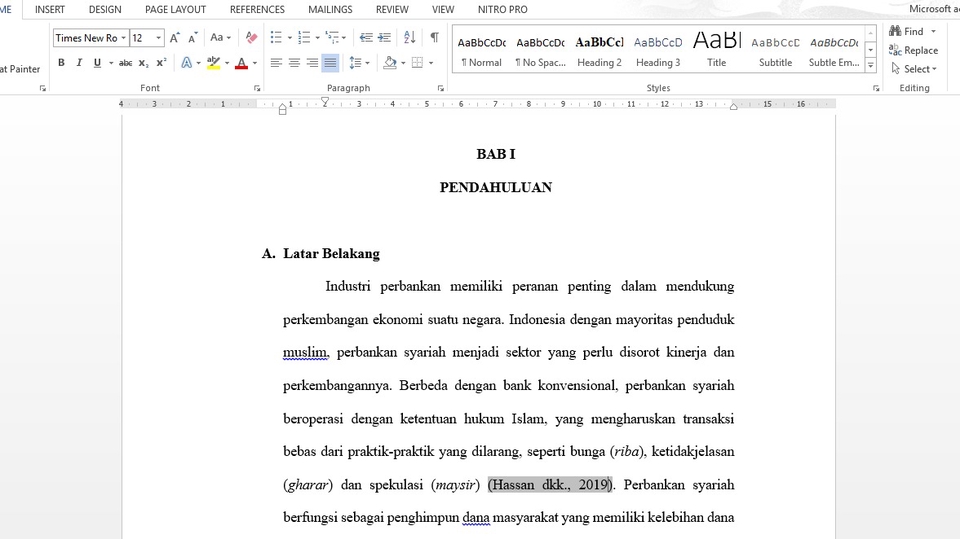Click Increase Font Size icon
Image resolution: width=960 pixels, height=539 pixels.
point(174,38)
